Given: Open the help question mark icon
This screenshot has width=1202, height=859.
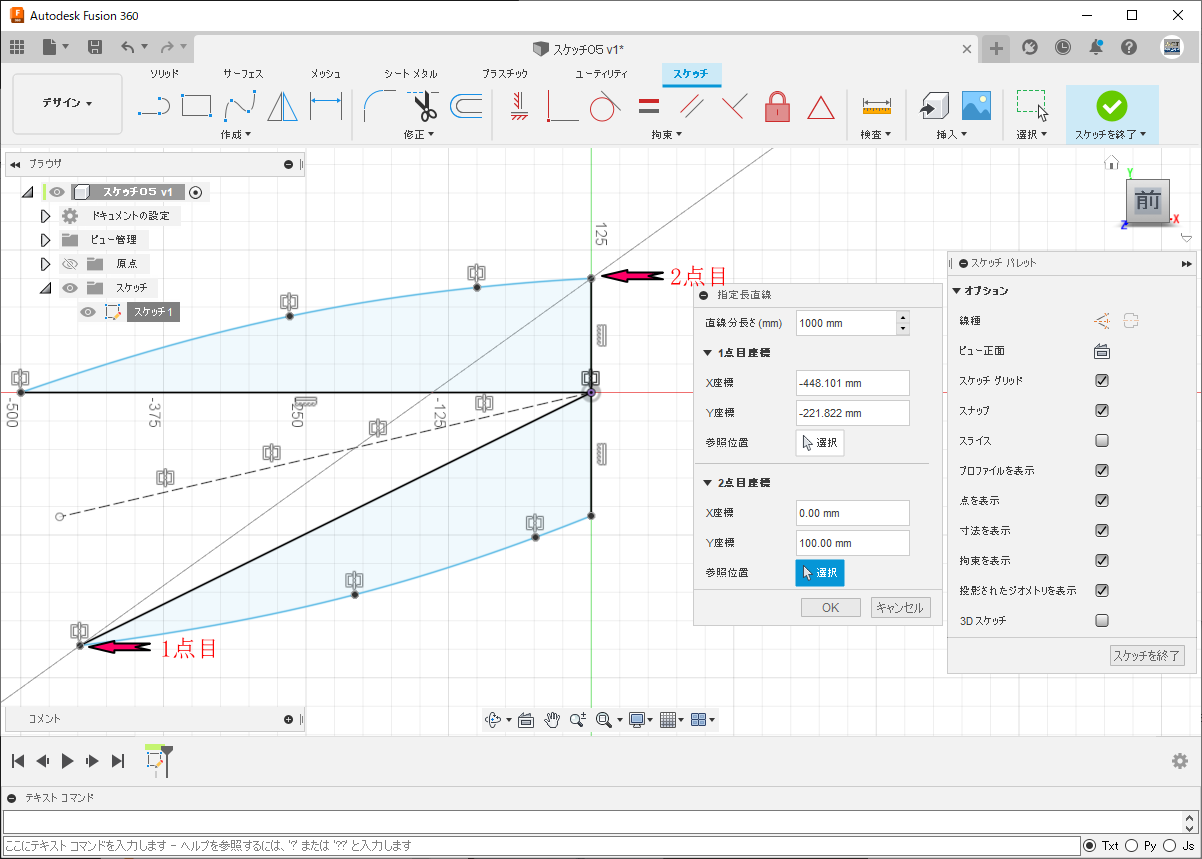Looking at the screenshot, I should tap(1129, 47).
